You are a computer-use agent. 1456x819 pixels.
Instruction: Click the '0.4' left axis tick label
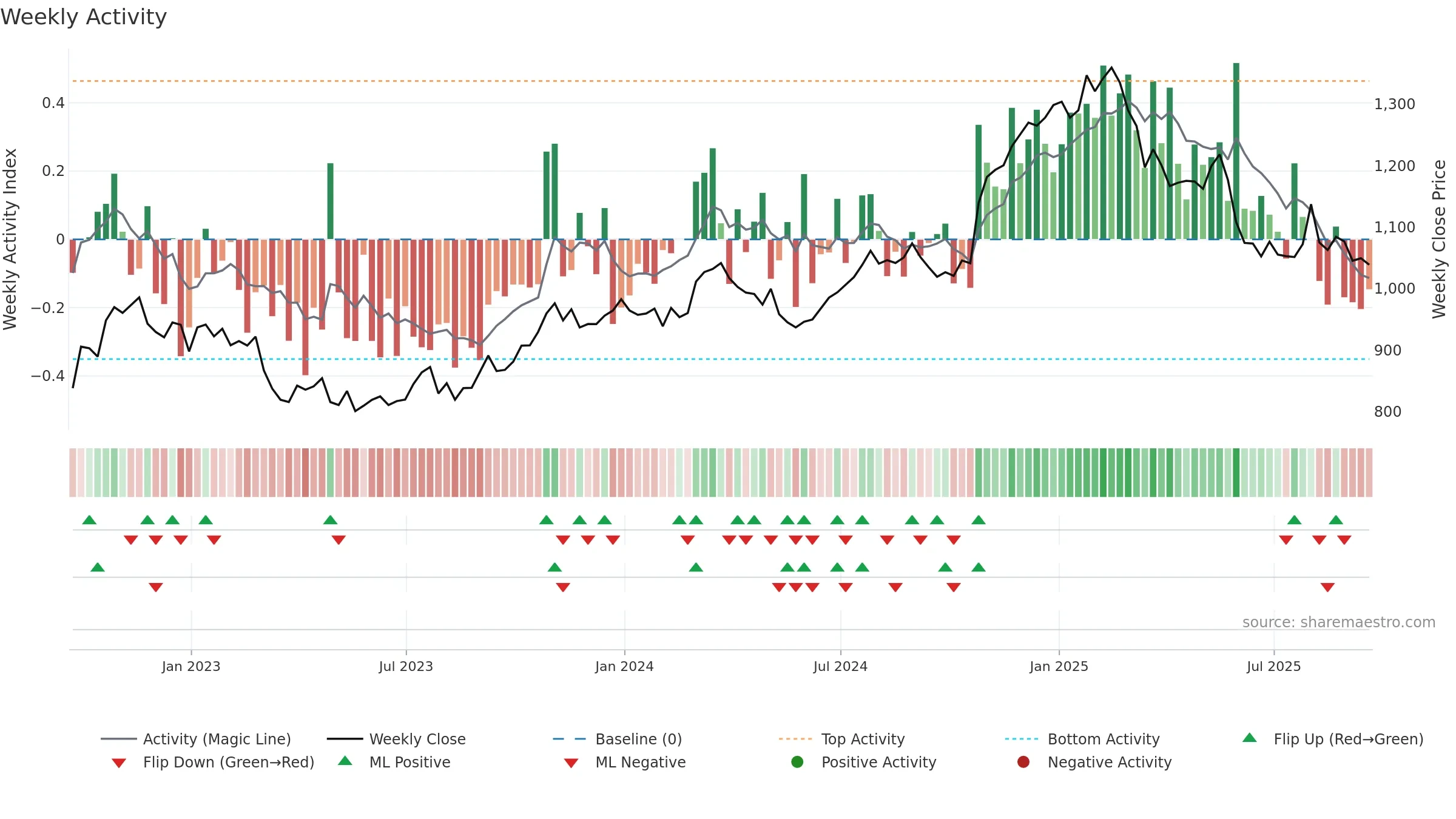click(53, 103)
